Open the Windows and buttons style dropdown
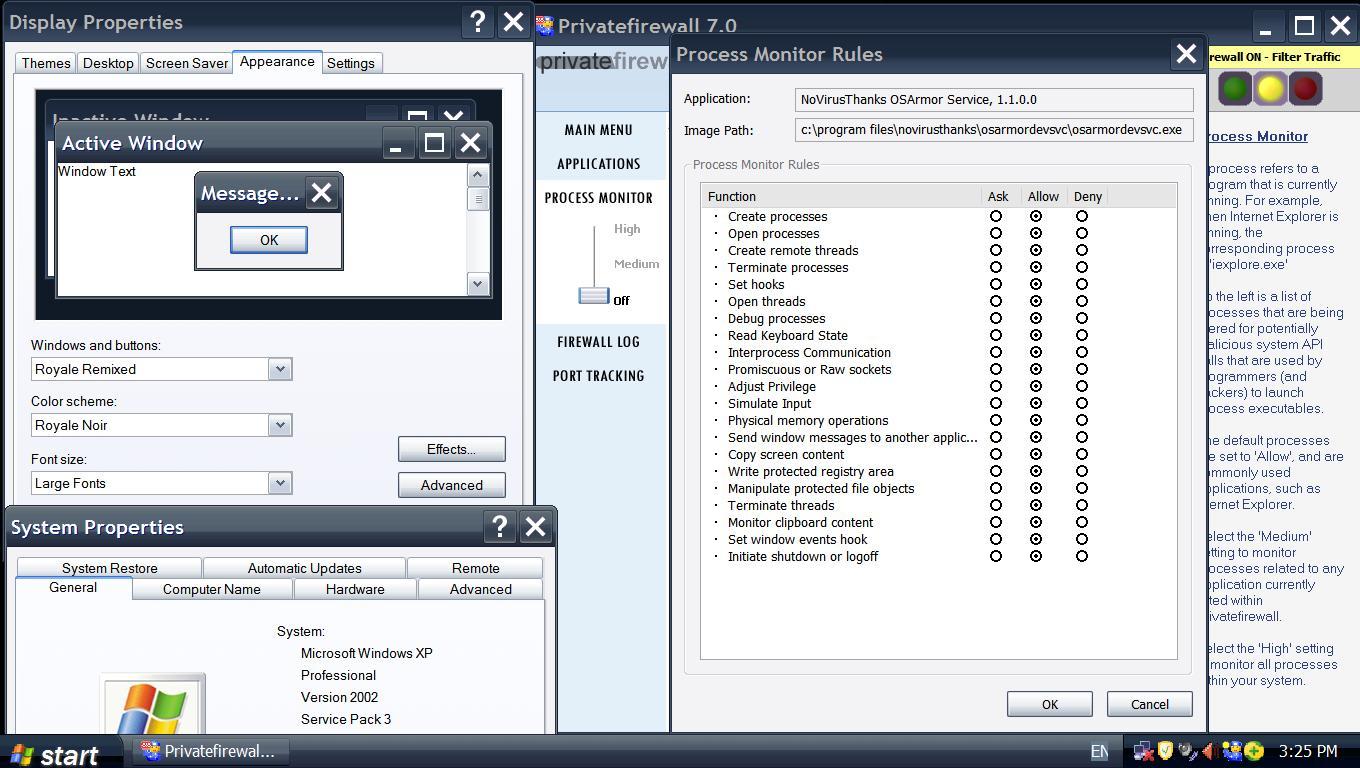The image size is (1360, 768). point(280,369)
